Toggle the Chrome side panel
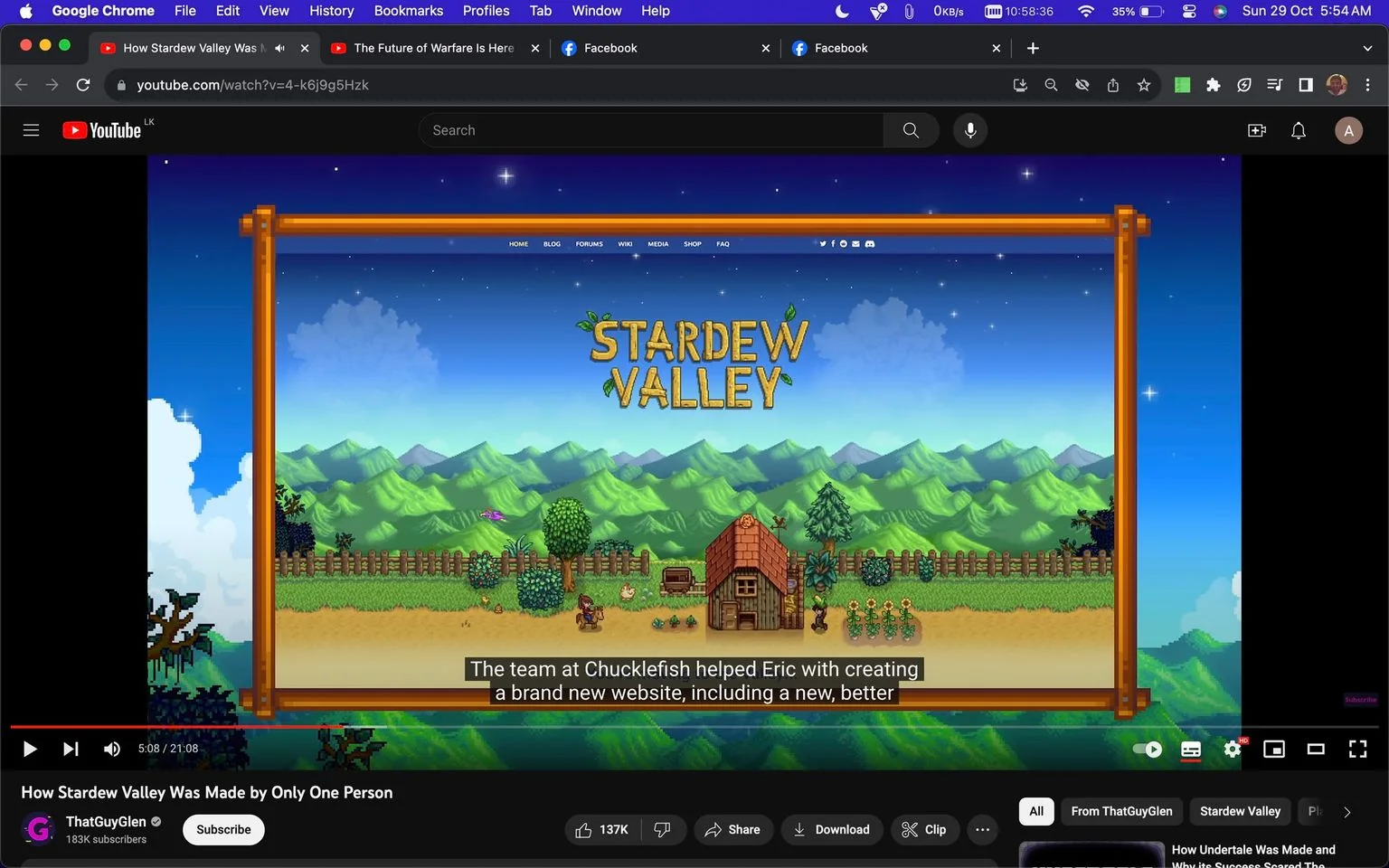 coord(1306,85)
